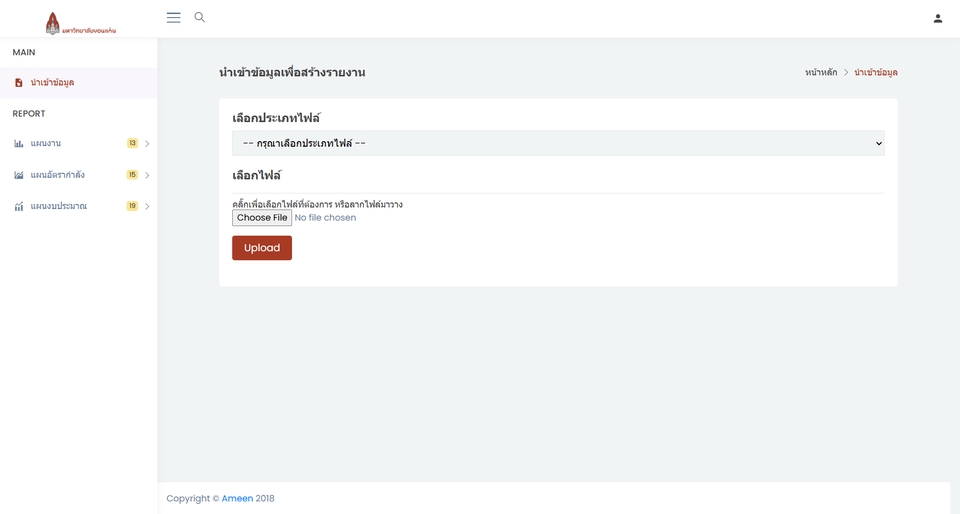This screenshot has height=514, width=960.
Task: Open the Ameen link in footer
Action: (237, 498)
